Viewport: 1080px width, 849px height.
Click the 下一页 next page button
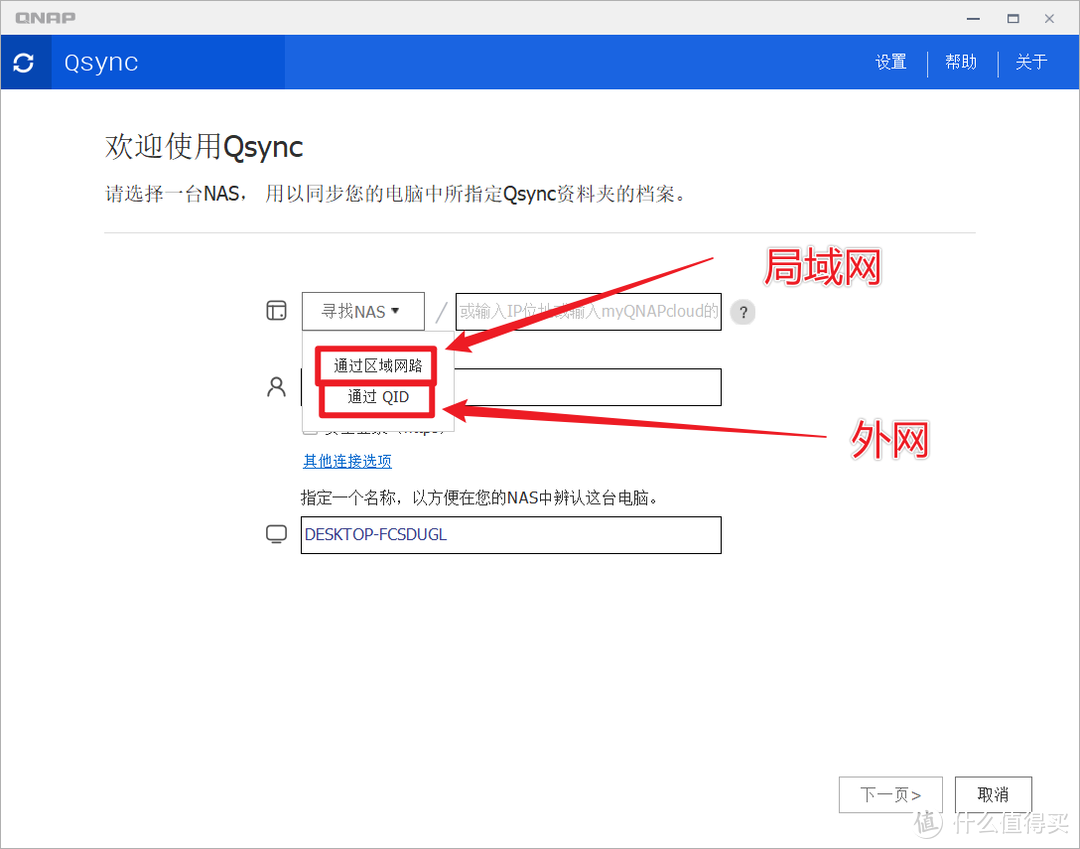point(891,795)
